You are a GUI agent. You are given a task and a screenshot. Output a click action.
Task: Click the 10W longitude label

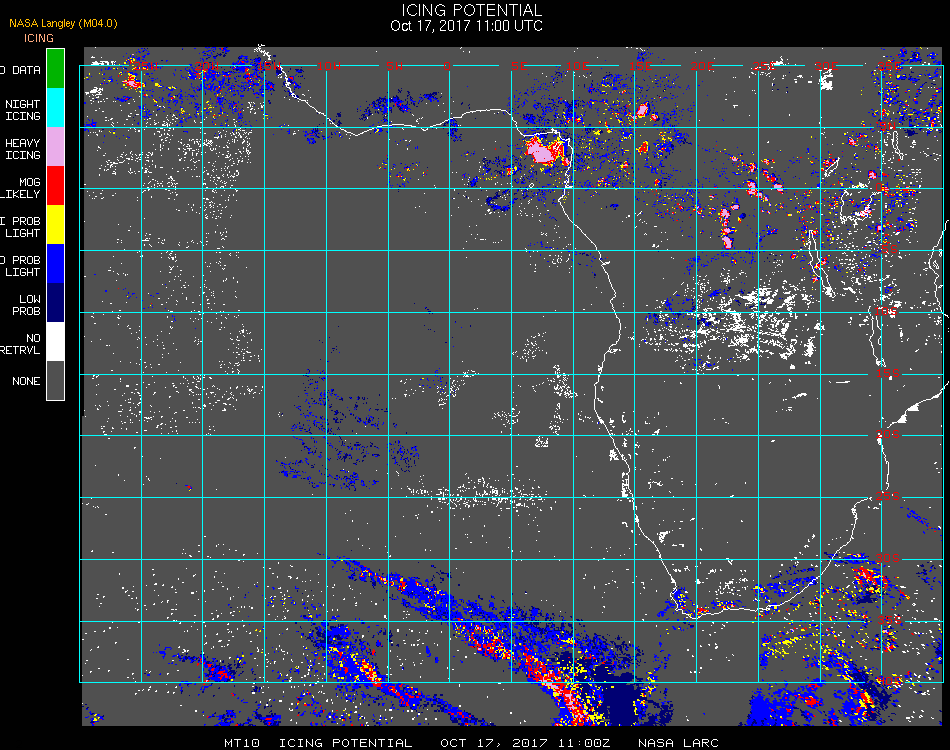coord(330,66)
